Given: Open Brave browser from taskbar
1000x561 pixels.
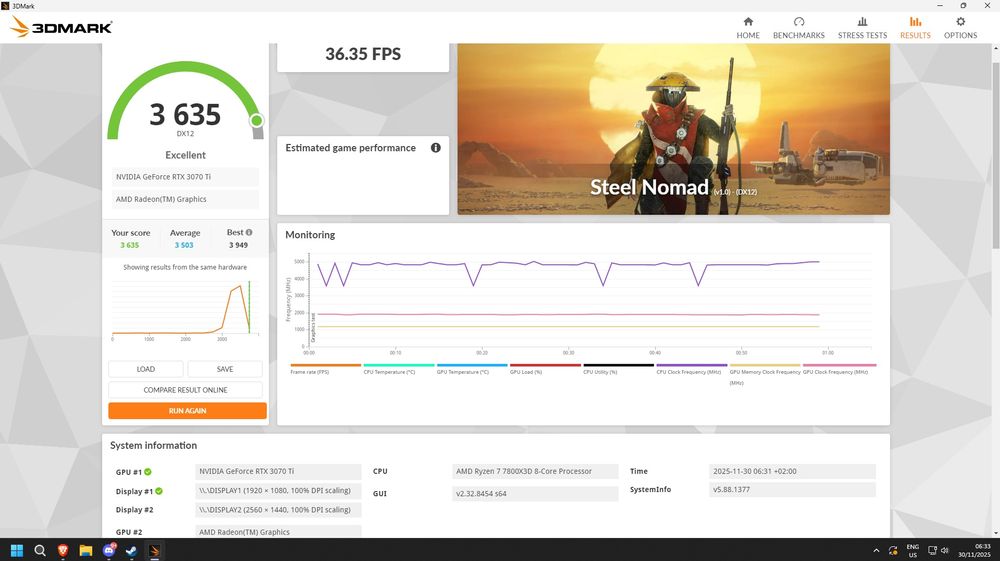Looking at the screenshot, I should [x=62, y=550].
